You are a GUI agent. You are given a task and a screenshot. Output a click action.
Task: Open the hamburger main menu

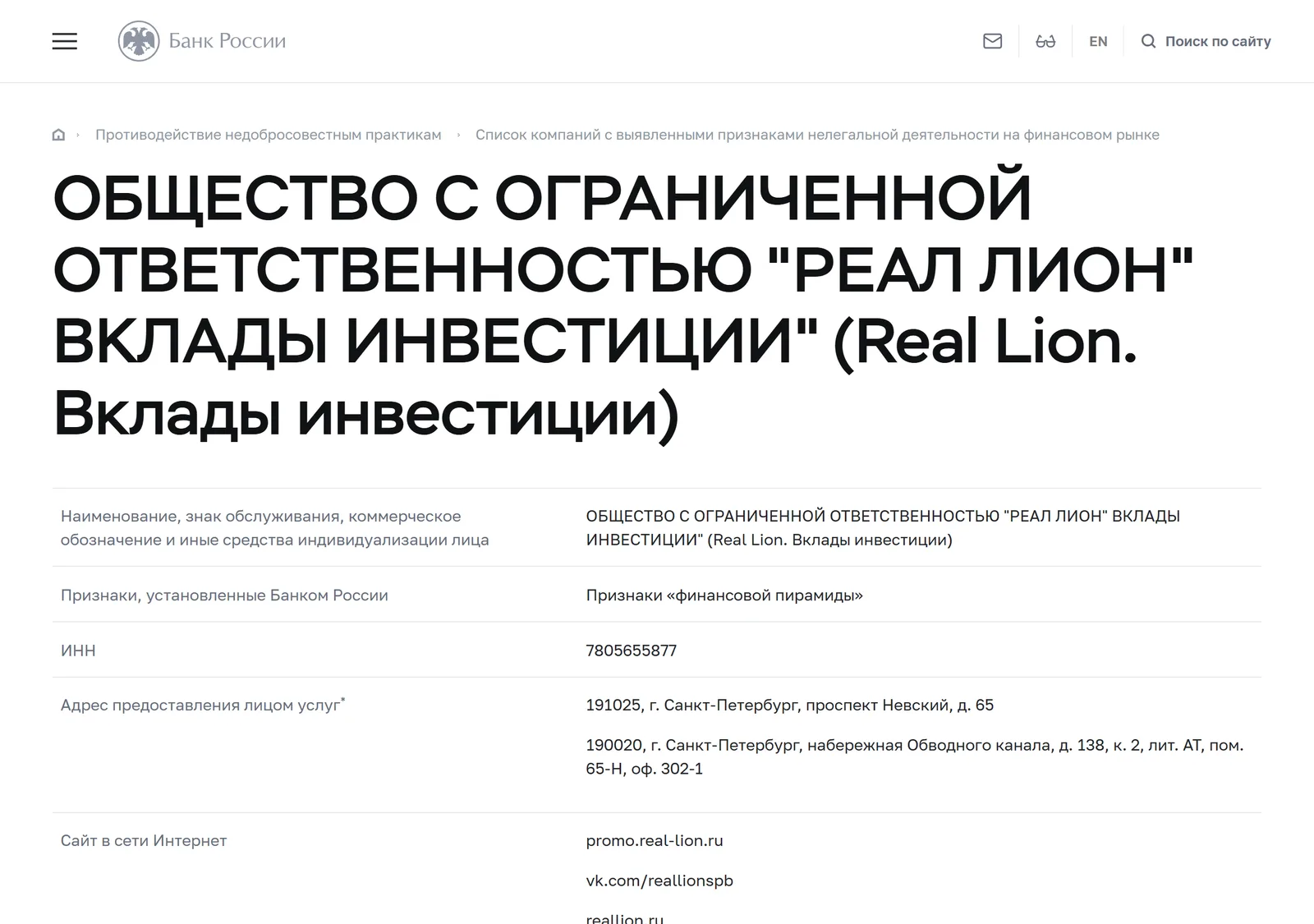pos(65,41)
